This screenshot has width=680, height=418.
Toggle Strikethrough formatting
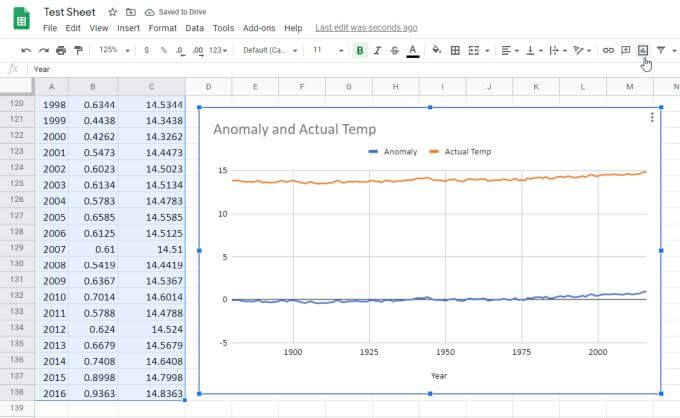coord(395,50)
